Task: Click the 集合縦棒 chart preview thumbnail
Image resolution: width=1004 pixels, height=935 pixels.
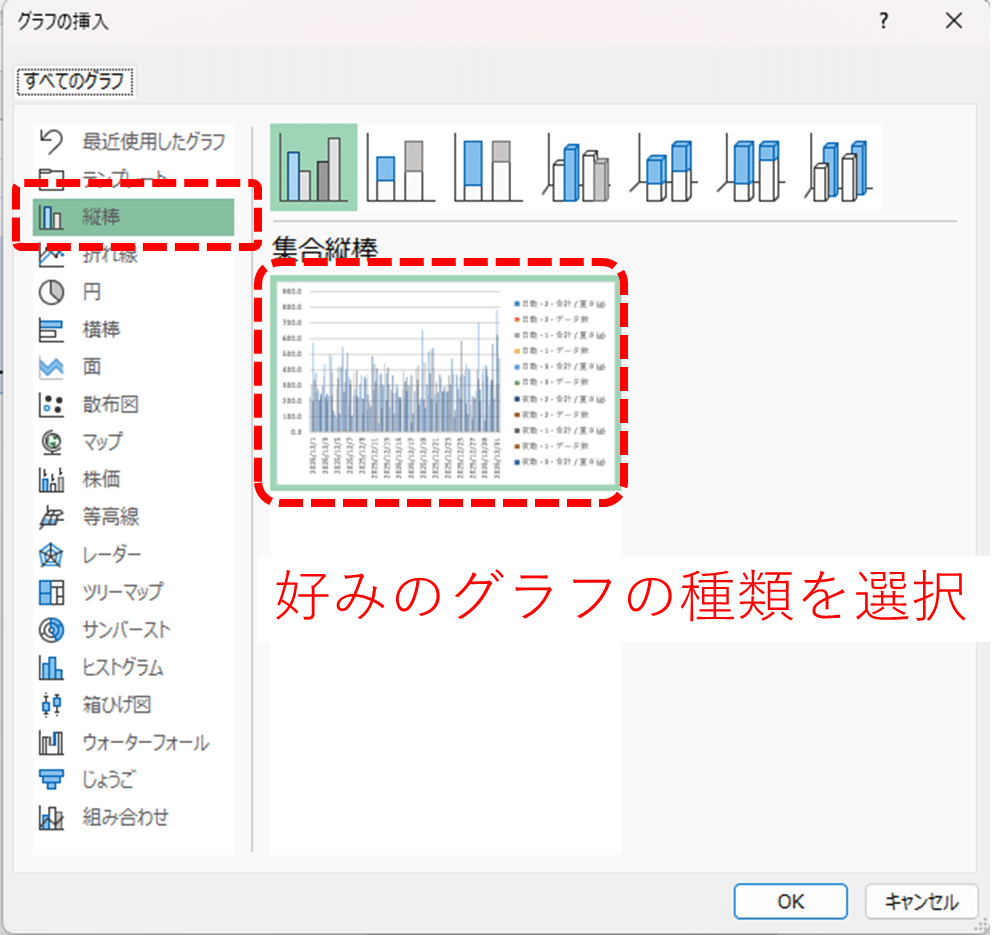Action: (445, 382)
